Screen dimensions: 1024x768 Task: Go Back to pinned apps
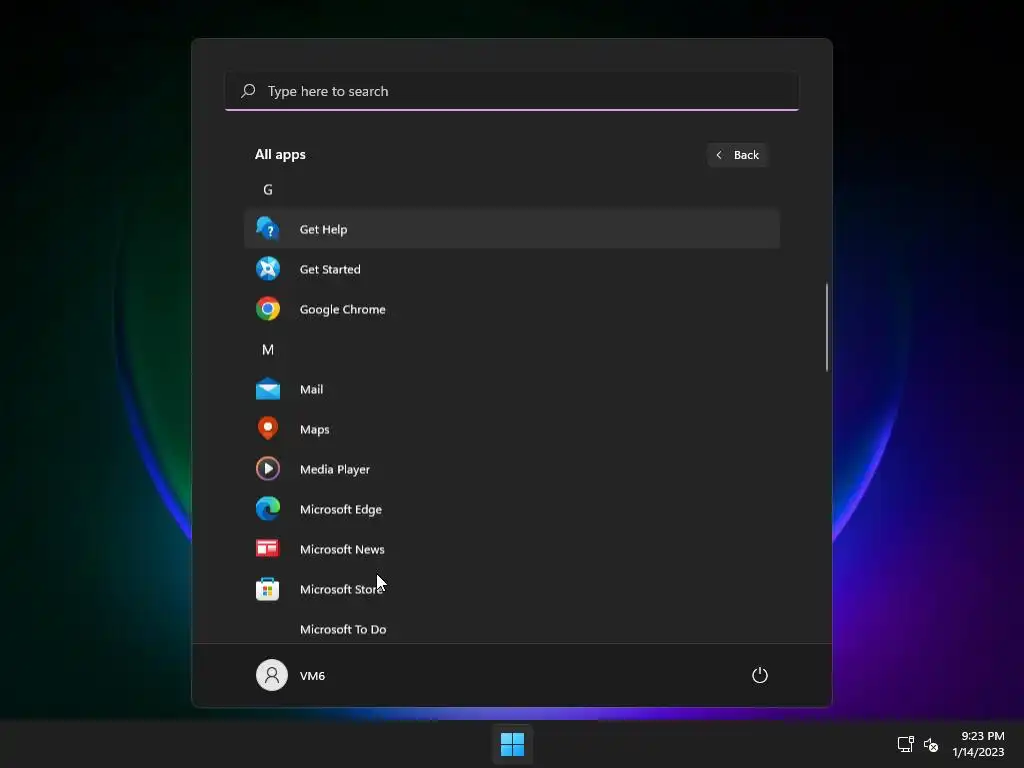[737, 155]
